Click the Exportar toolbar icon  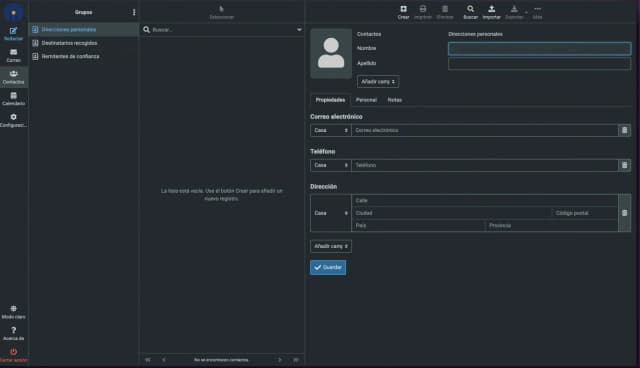click(514, 12)
